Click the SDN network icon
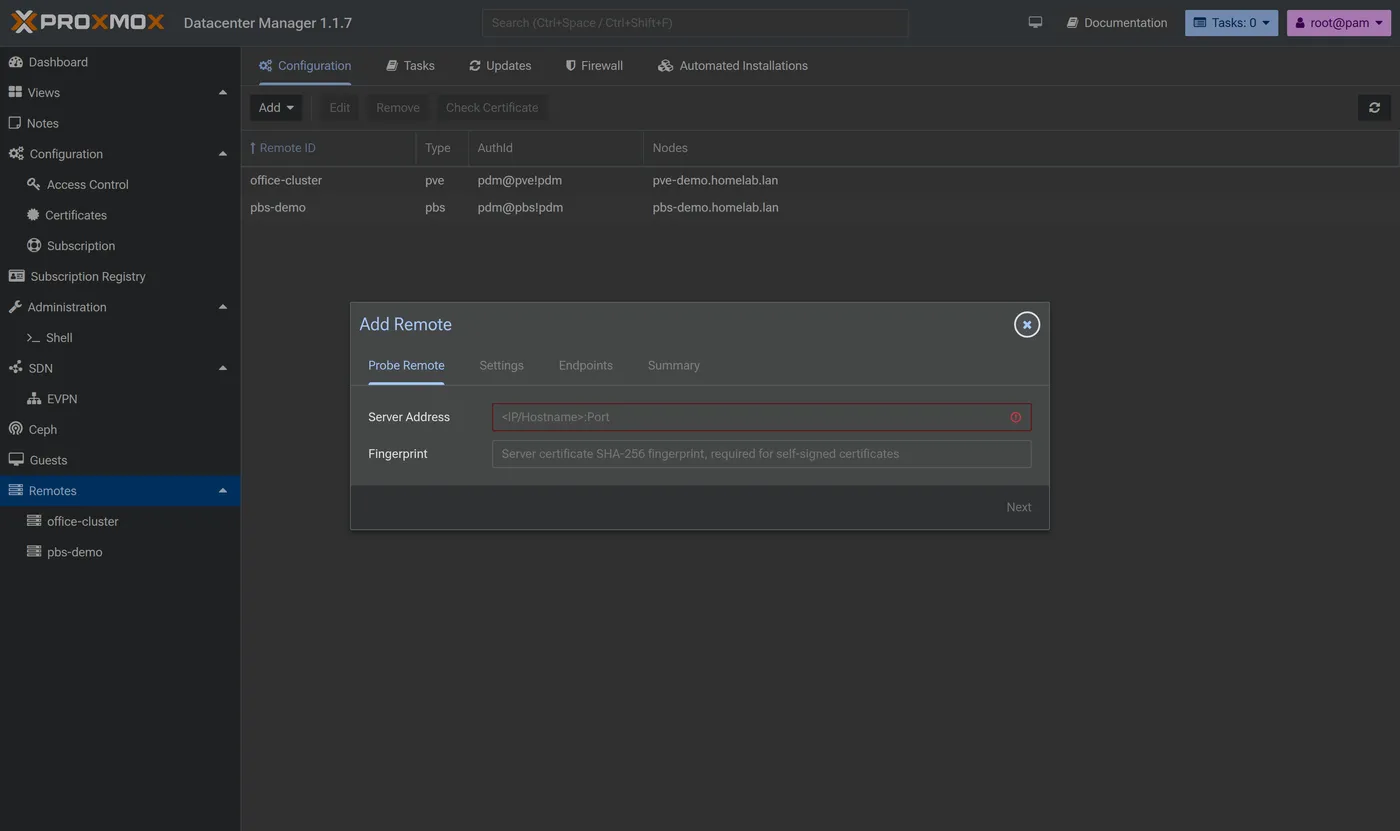 click(15, 368)
